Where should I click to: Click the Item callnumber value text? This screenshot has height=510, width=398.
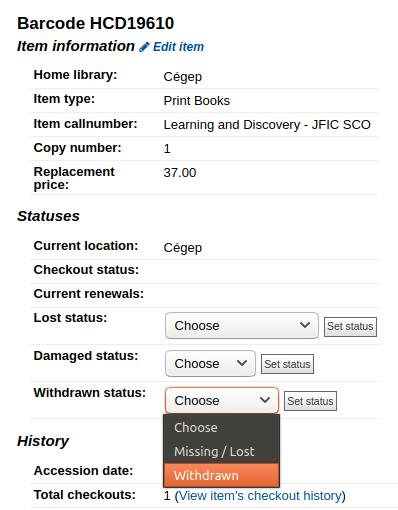point(267,125)
